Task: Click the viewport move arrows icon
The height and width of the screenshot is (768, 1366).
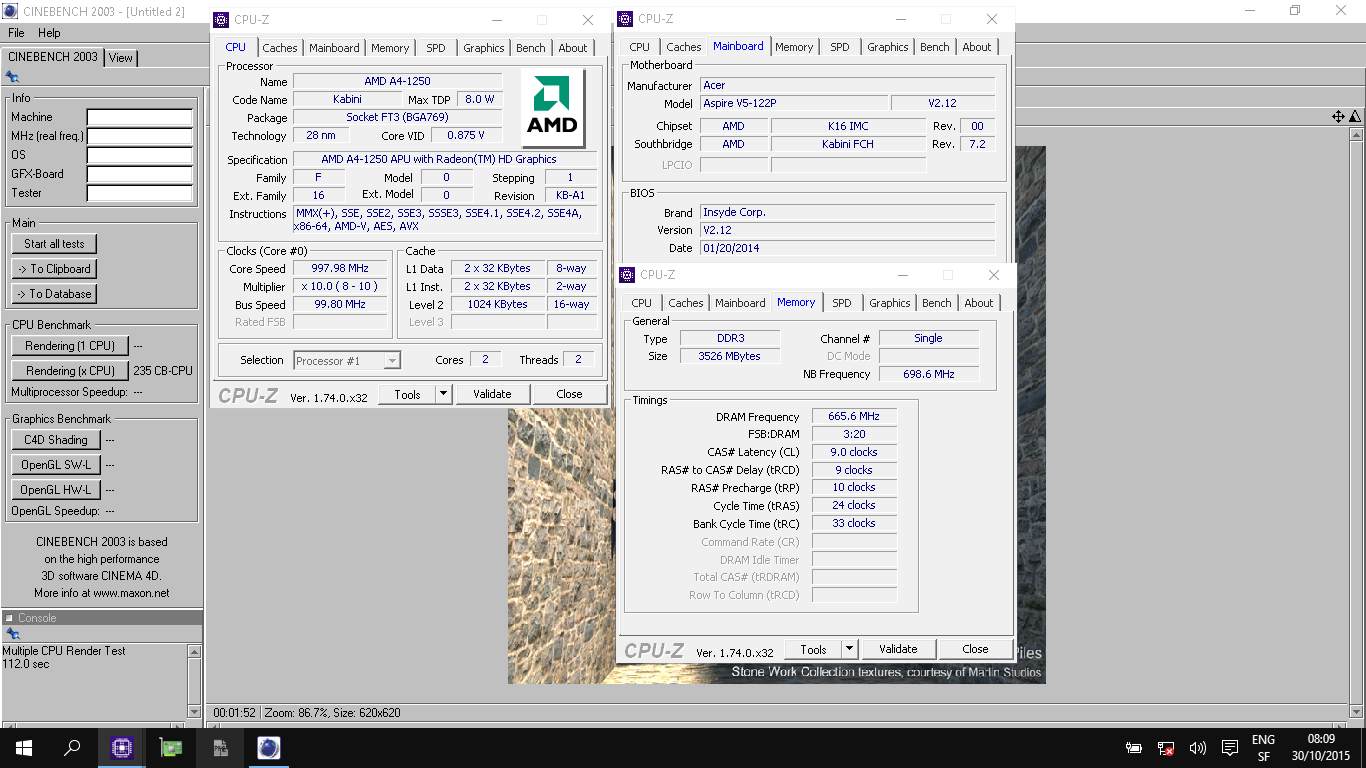Action: [1338, 117]
